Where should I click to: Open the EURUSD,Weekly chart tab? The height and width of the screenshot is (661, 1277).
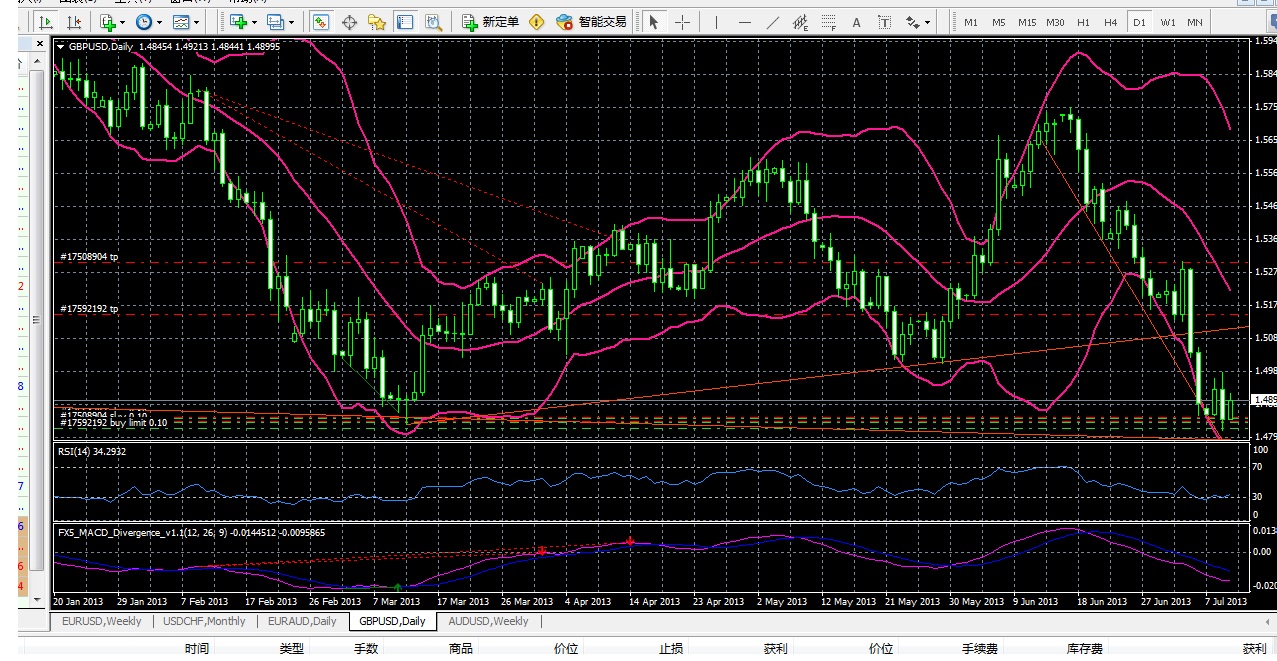[x=101, y=621]
